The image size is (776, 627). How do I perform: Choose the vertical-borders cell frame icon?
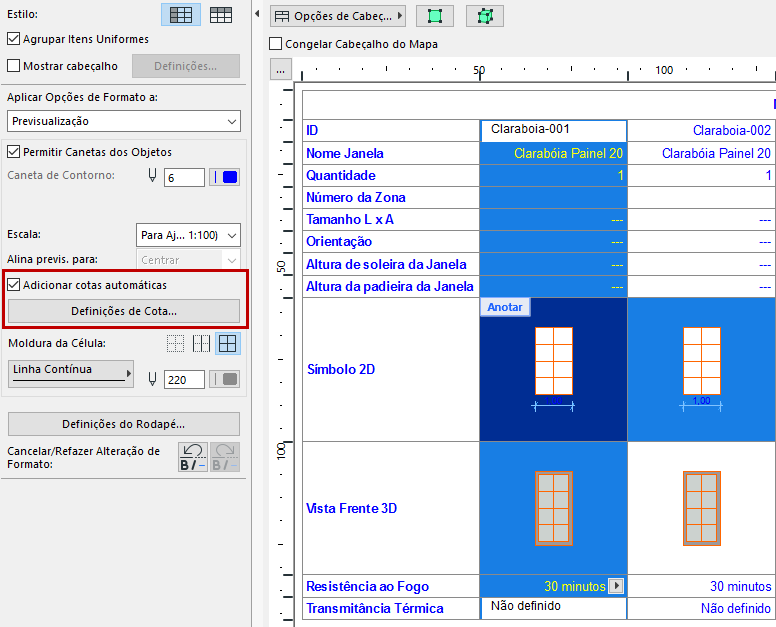pos(202,343)
